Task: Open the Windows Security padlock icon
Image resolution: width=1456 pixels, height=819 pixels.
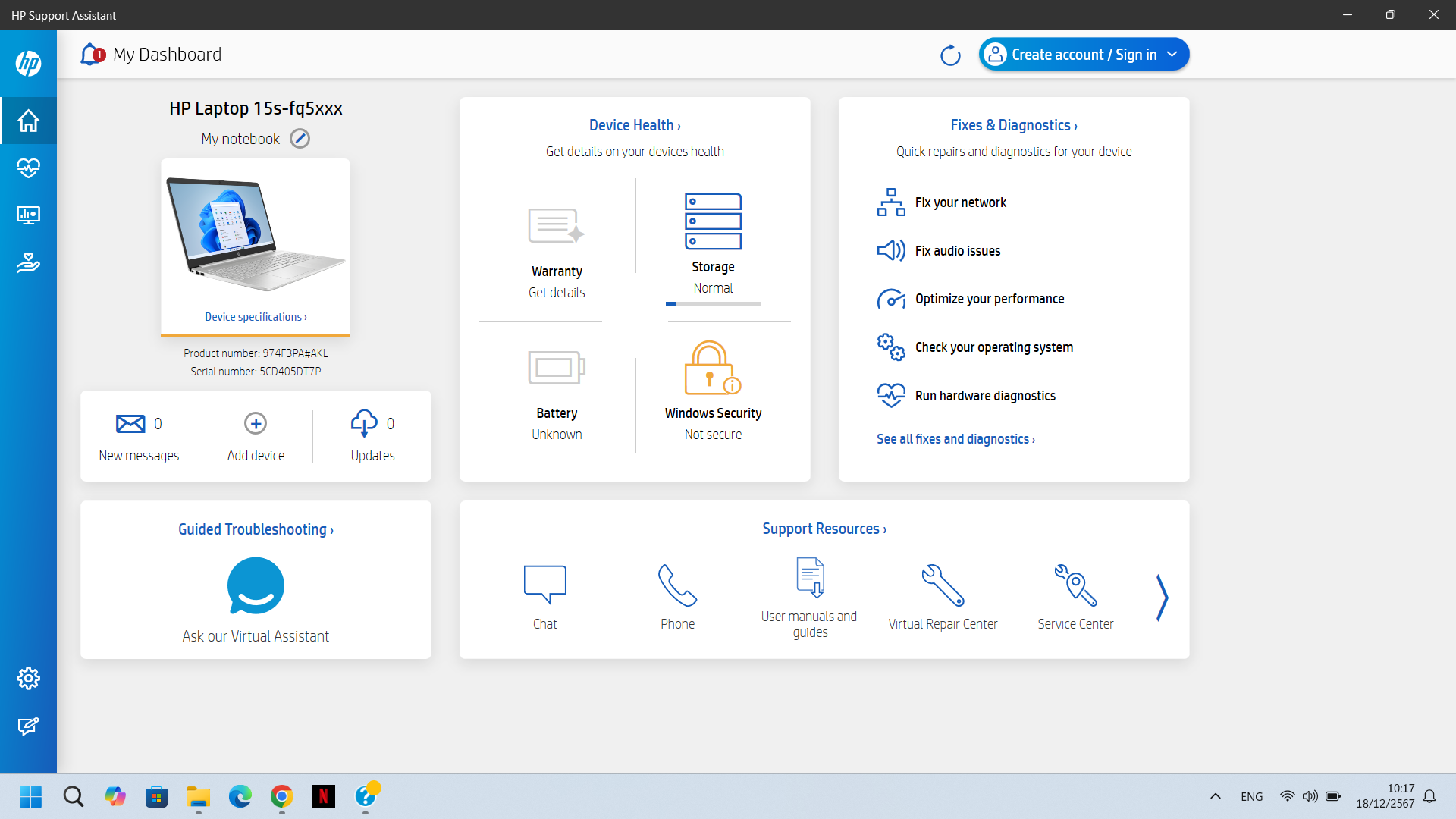Action: [x=713, y=368]
